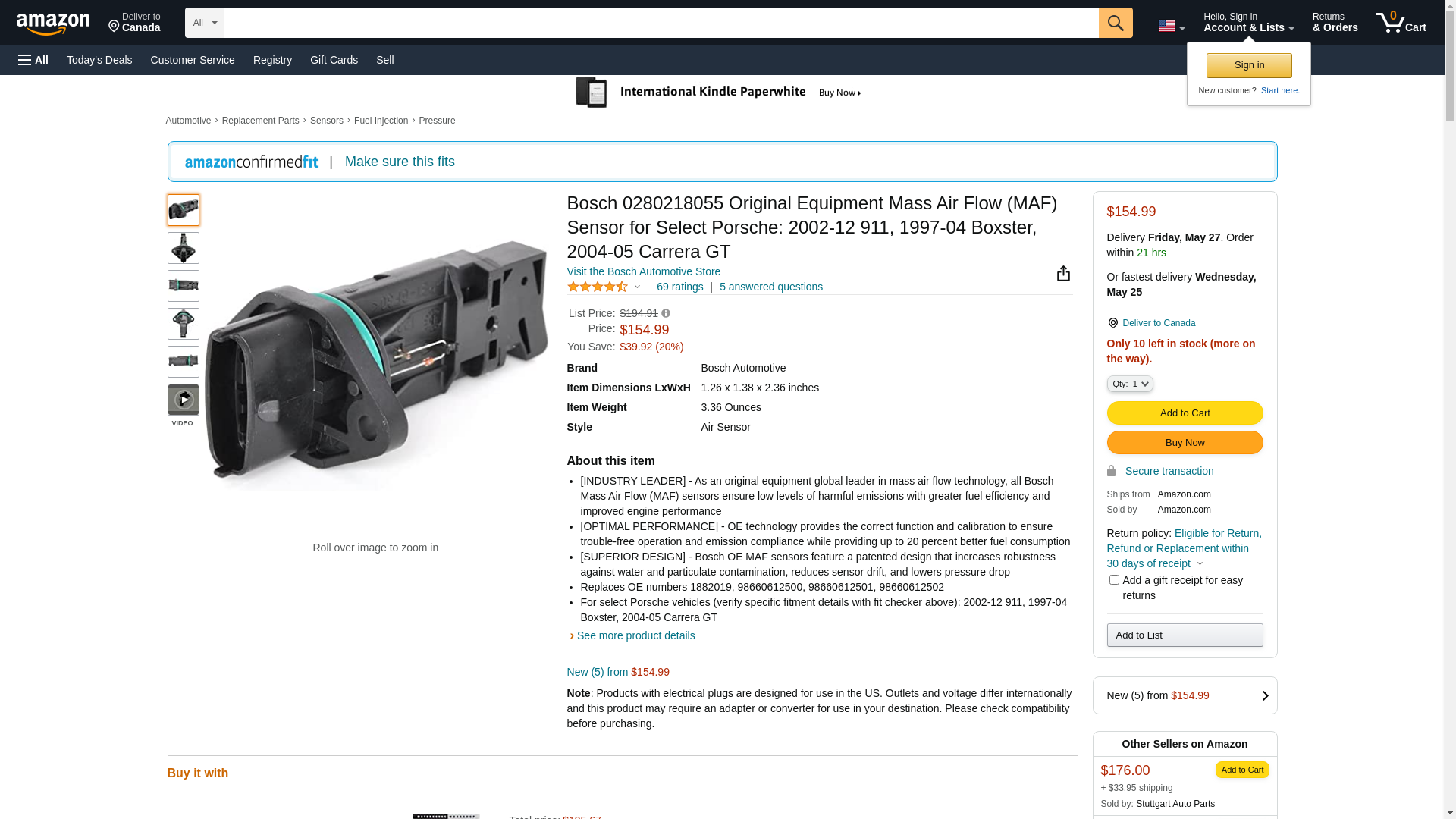Viewport: 1456px width, 819px height.
Task: Click into the search text field
Action: [x=660, y=23]
